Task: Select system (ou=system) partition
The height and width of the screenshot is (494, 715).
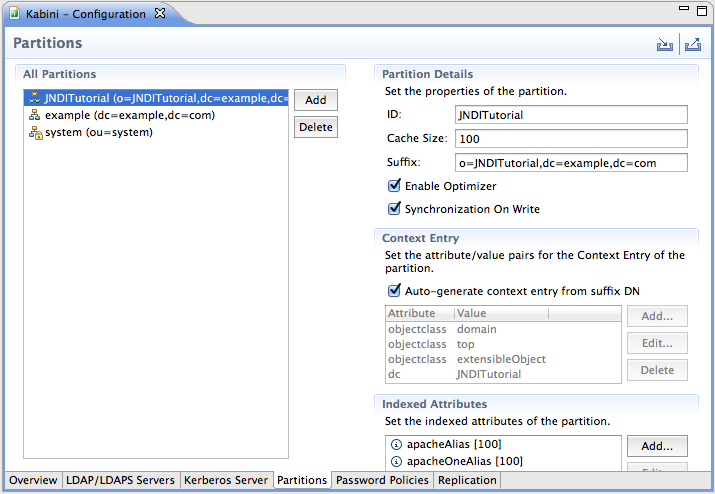Action: click(156, 132)
